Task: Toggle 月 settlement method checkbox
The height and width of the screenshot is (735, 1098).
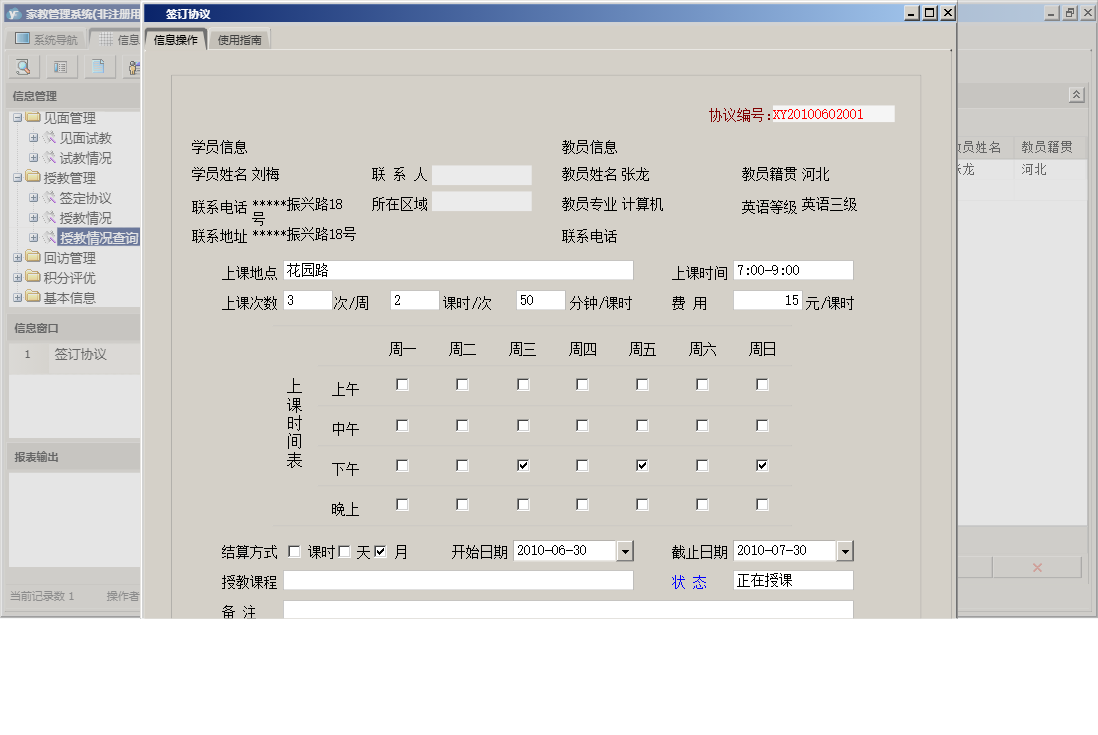Action: click(x=380, y=552)
